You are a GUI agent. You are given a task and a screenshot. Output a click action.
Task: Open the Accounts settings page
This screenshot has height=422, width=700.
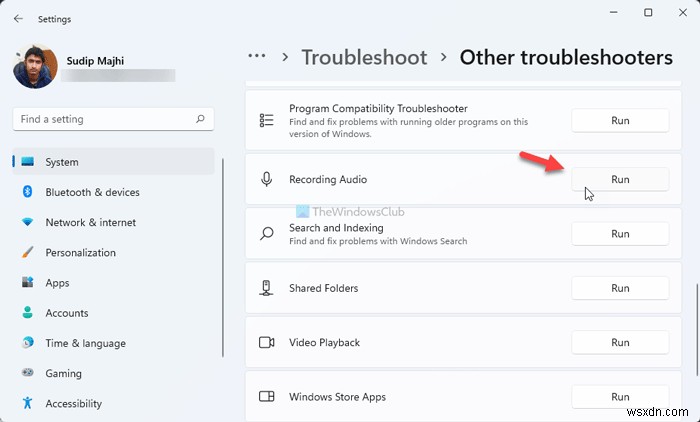tap(66, 313)
